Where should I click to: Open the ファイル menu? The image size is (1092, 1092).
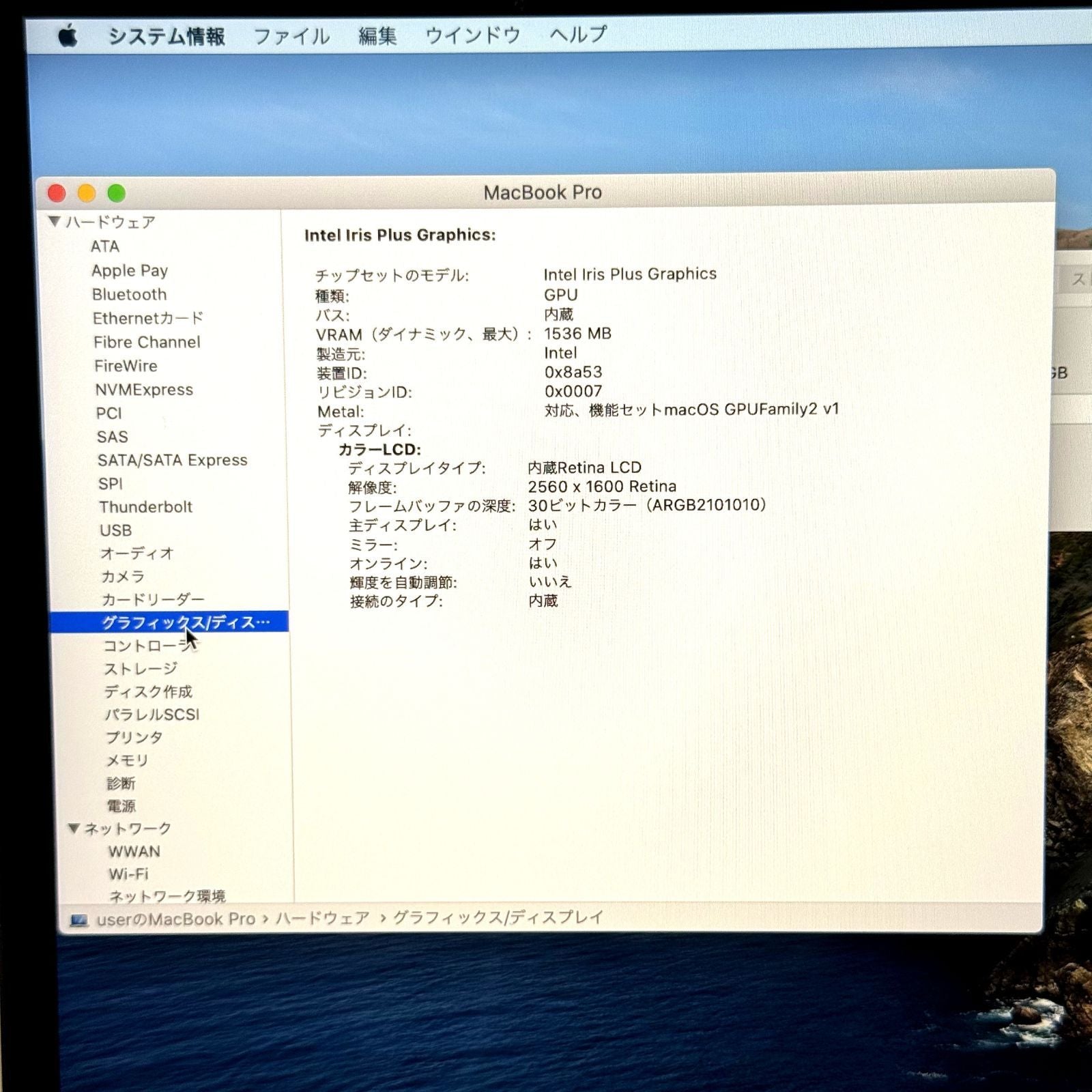click(291, 36)
